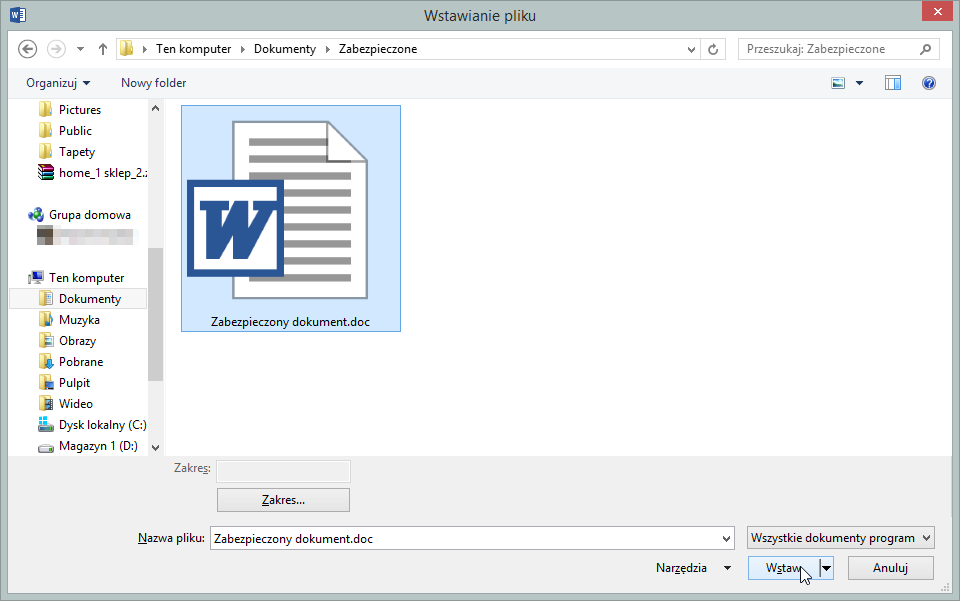Open the recent locations dropdown arrow

pyautogui.click(x=80, y=49)
